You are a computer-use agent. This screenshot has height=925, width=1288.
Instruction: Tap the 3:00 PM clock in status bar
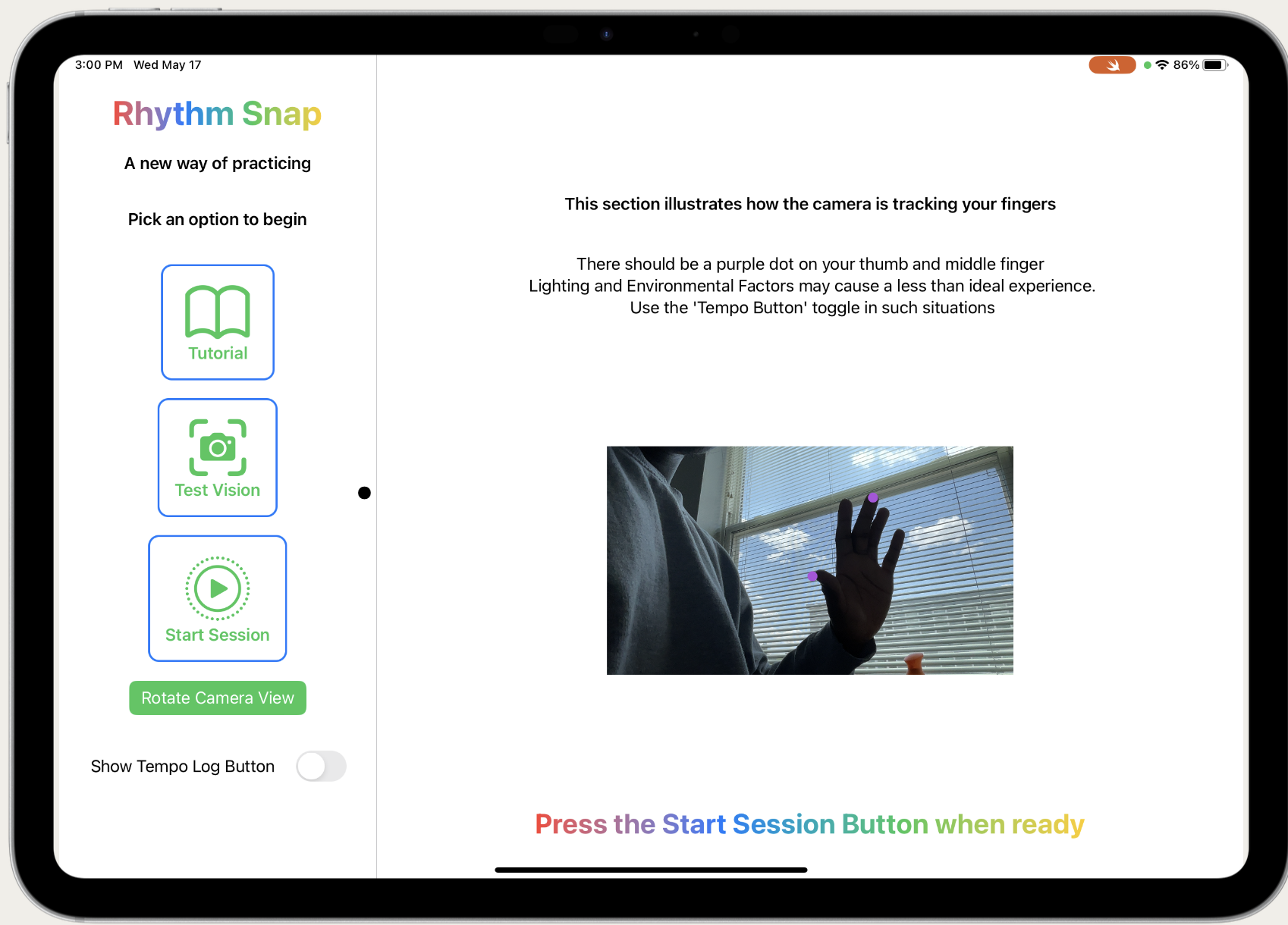[x=99, y=65]
